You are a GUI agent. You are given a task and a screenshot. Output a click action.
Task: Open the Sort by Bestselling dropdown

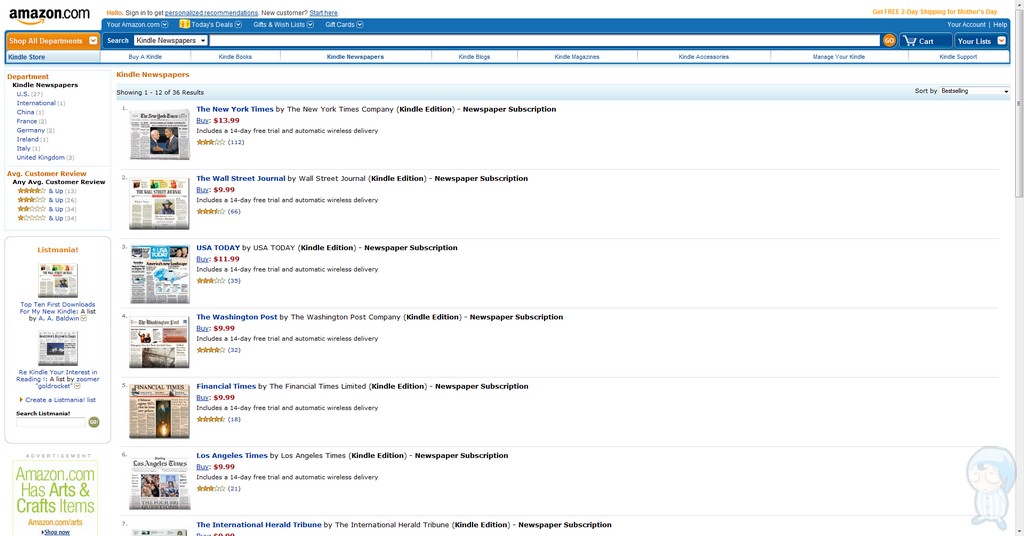point(975,91)
